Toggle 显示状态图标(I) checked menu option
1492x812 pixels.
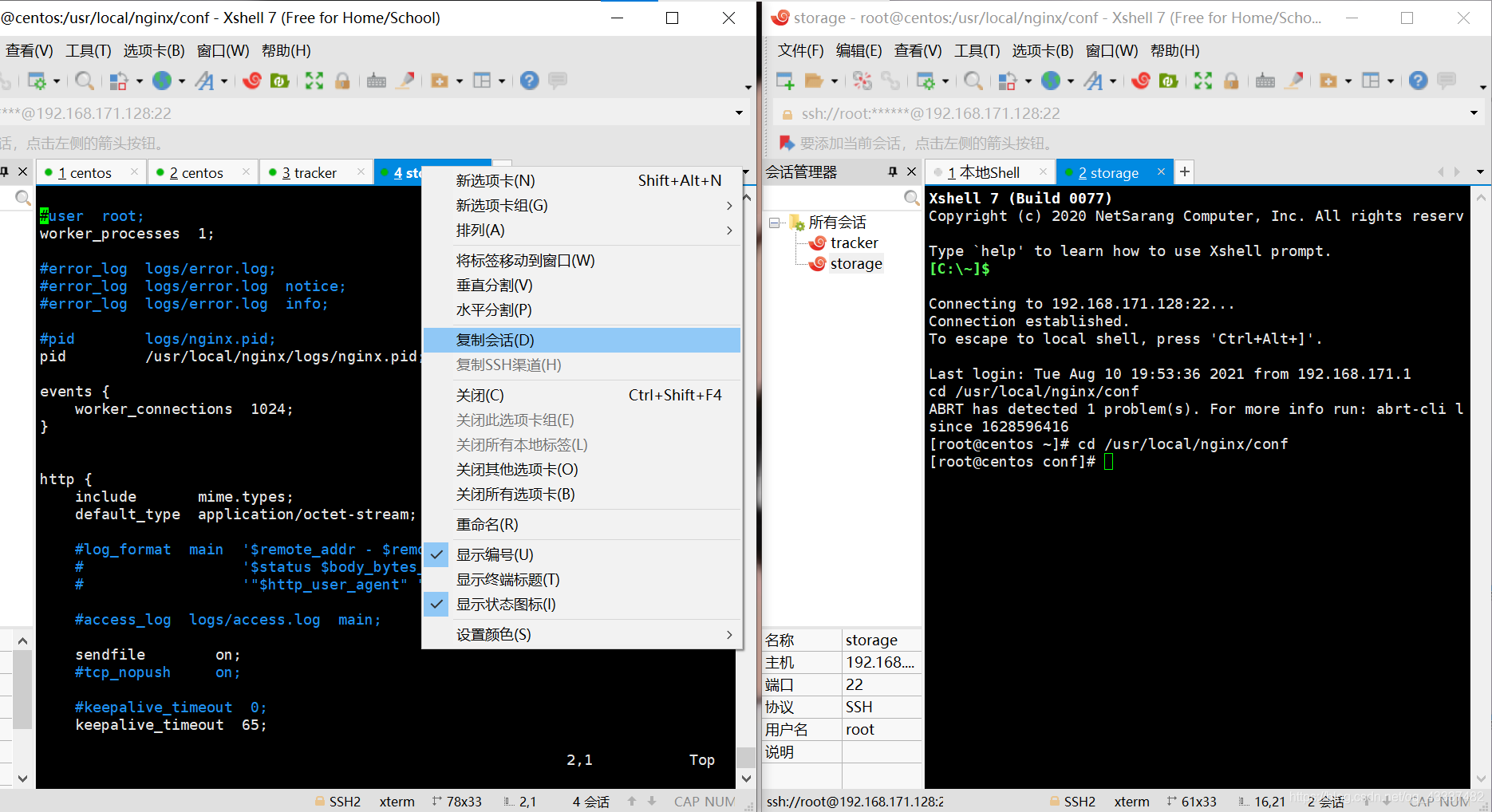(x=582, y=605)
